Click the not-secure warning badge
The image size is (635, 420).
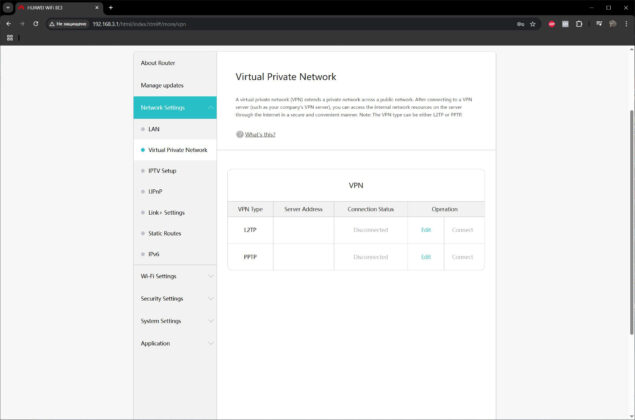(68, 24)
